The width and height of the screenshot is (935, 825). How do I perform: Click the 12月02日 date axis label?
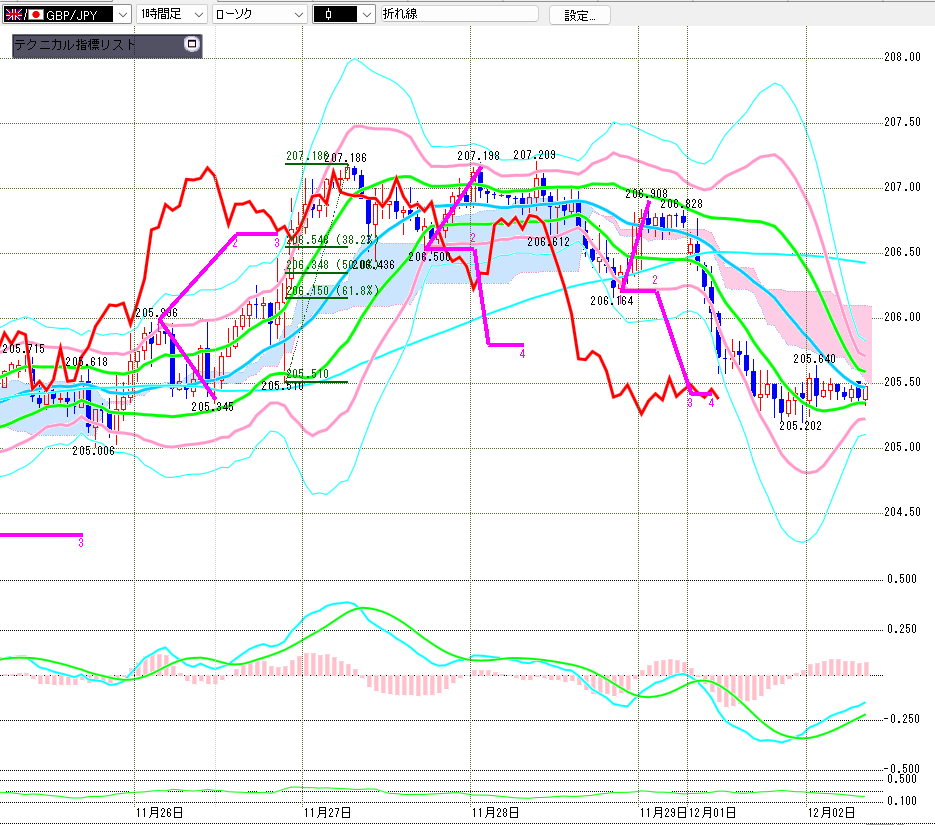[831, 811]
